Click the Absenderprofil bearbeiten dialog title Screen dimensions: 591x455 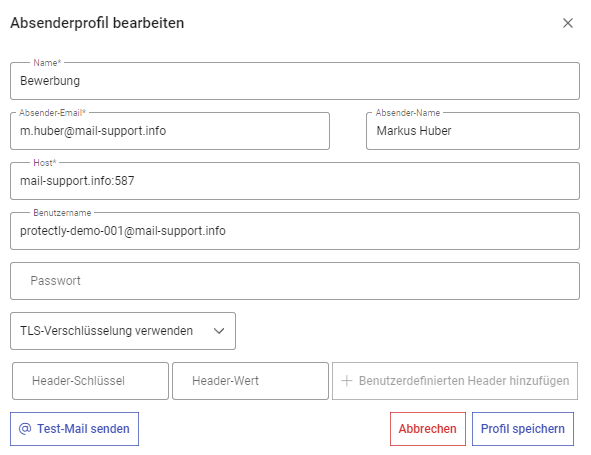tap(97, 23)
